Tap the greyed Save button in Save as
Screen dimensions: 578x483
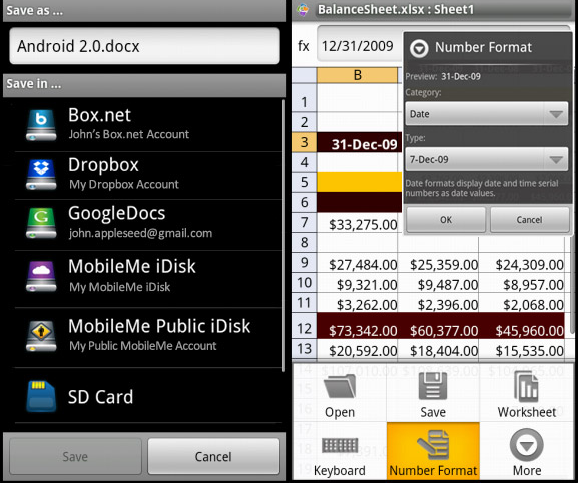coord(75,456)
